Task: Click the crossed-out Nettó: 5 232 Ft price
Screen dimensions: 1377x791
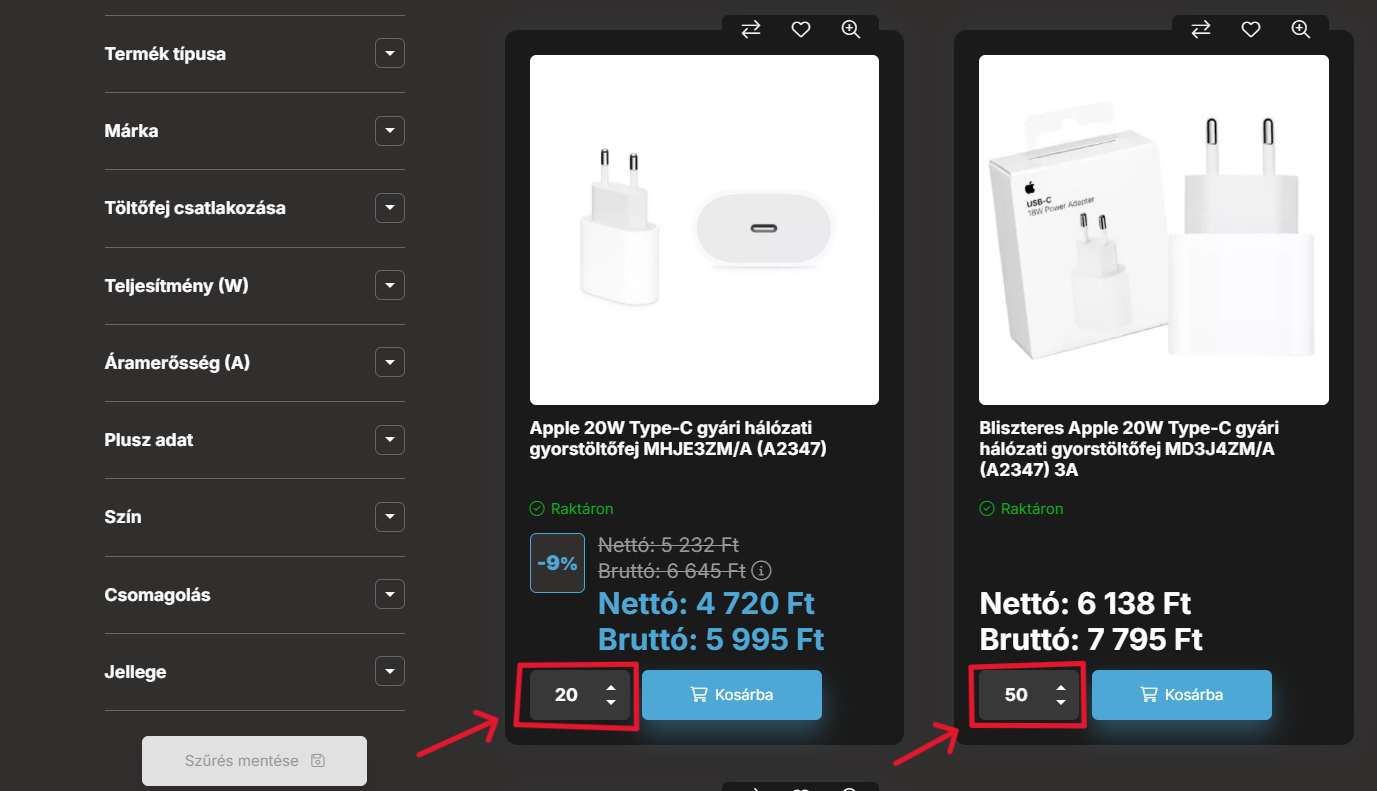Action: (x=668, y=545)
